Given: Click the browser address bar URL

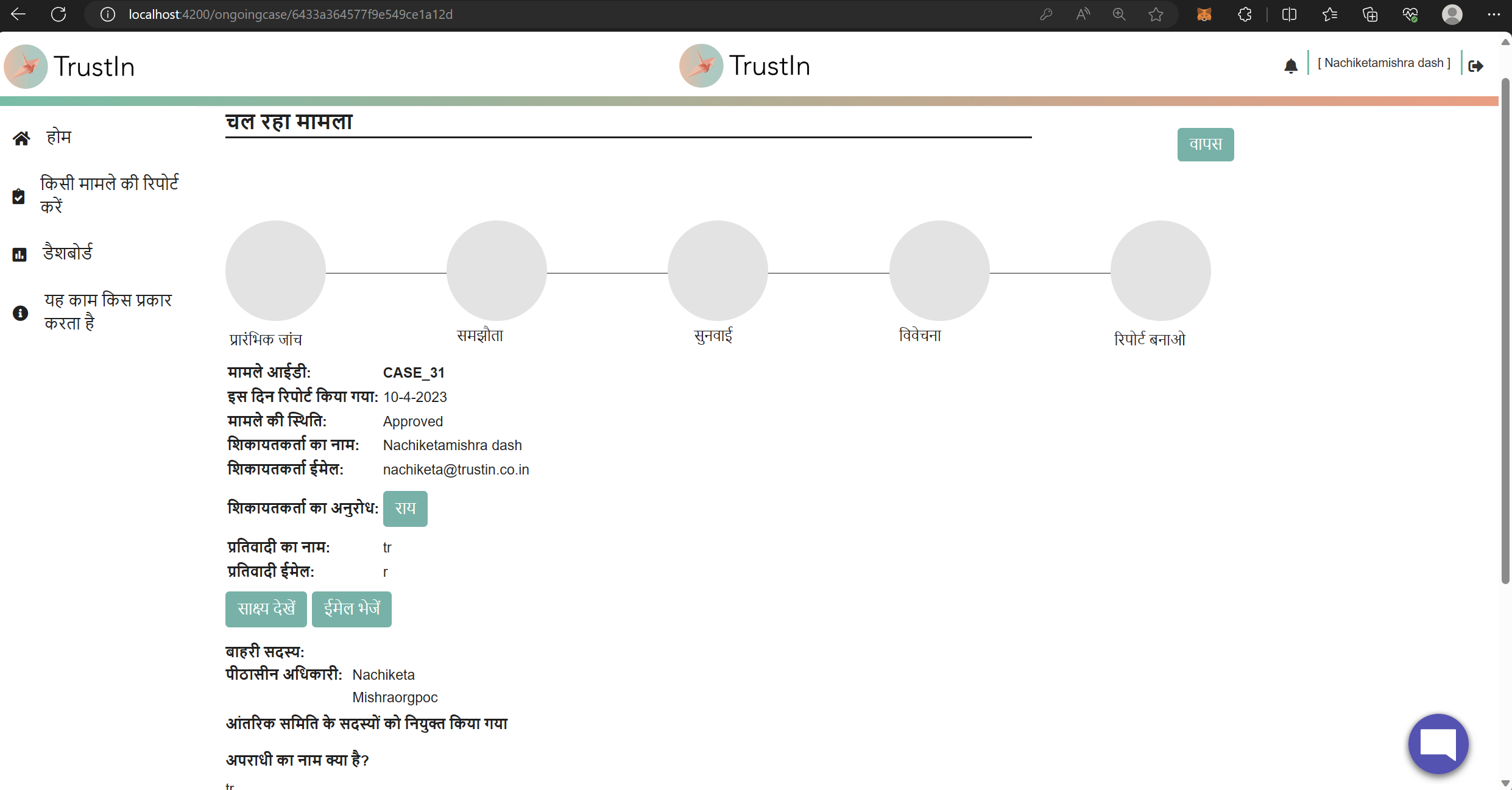Looking at the screenshot, I should (291, 14).
